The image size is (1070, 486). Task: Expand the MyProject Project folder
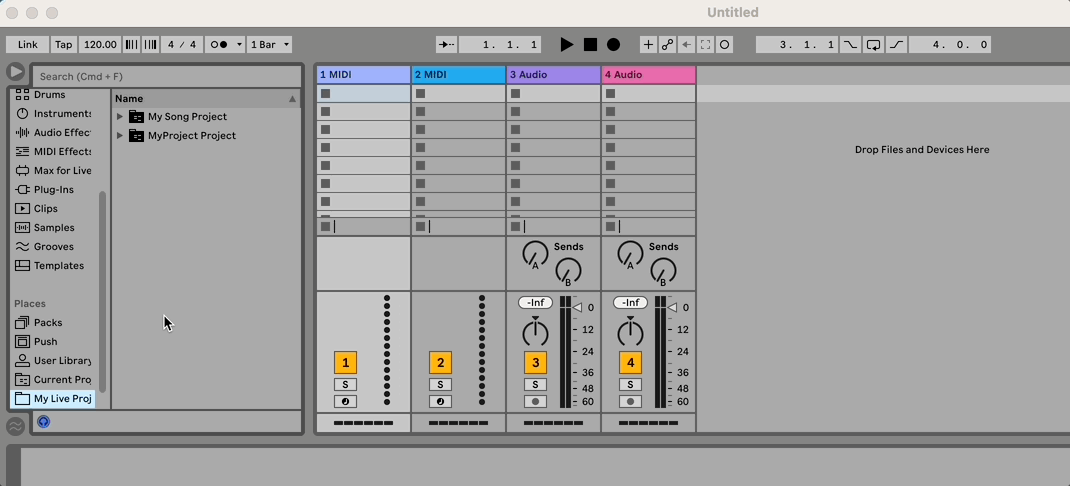tap(120, 136)
